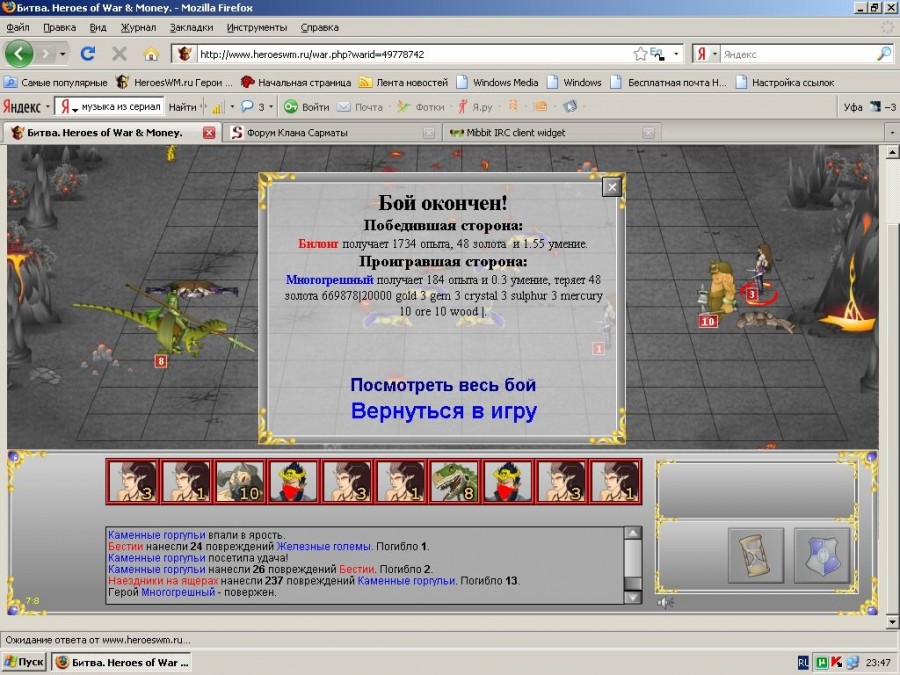Expand the address bar history dropdown
Viewport: 900px width, 675px height.
676,55
